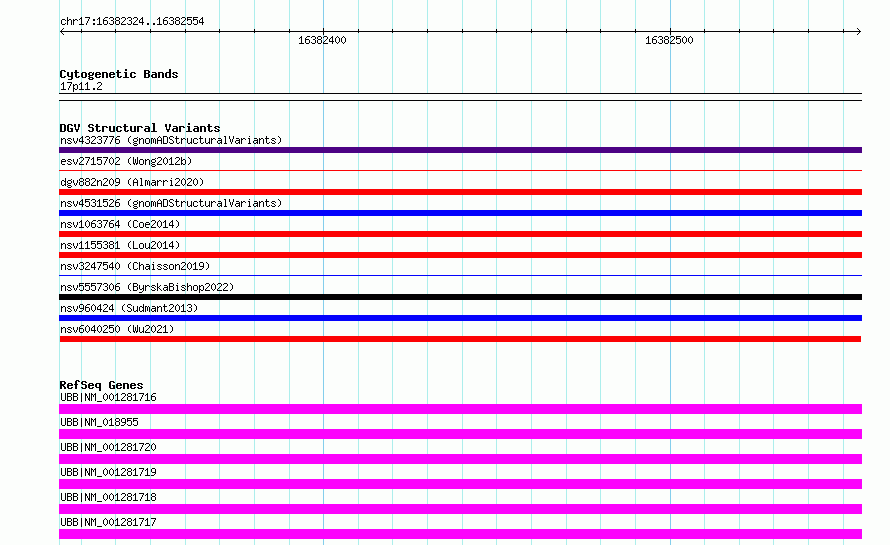890x545 pixels.
Task: Click the magenta UBB|NM_001281717 gene bar
Action: coord(460,534)
